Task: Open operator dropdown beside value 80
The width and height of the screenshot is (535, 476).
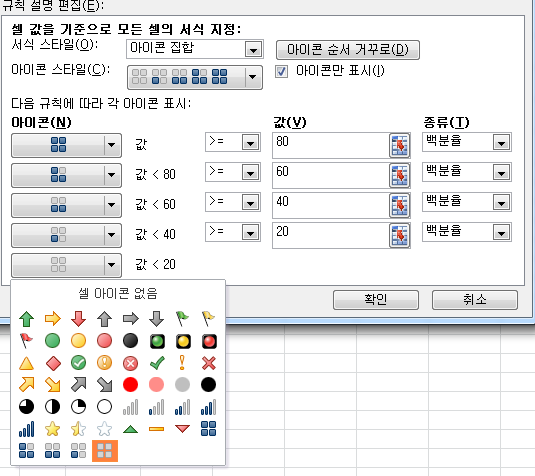Action: tap(250, 142)
